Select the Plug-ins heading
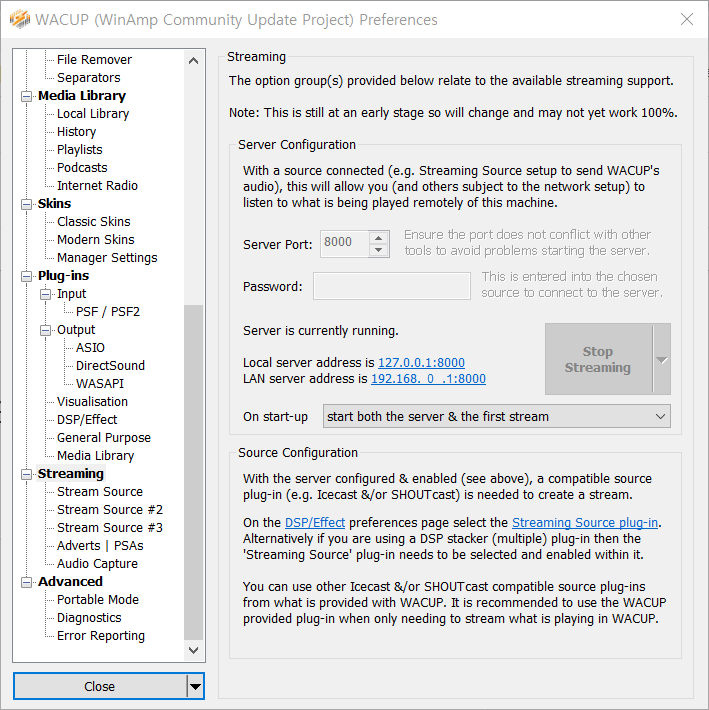 pos(63,276)
